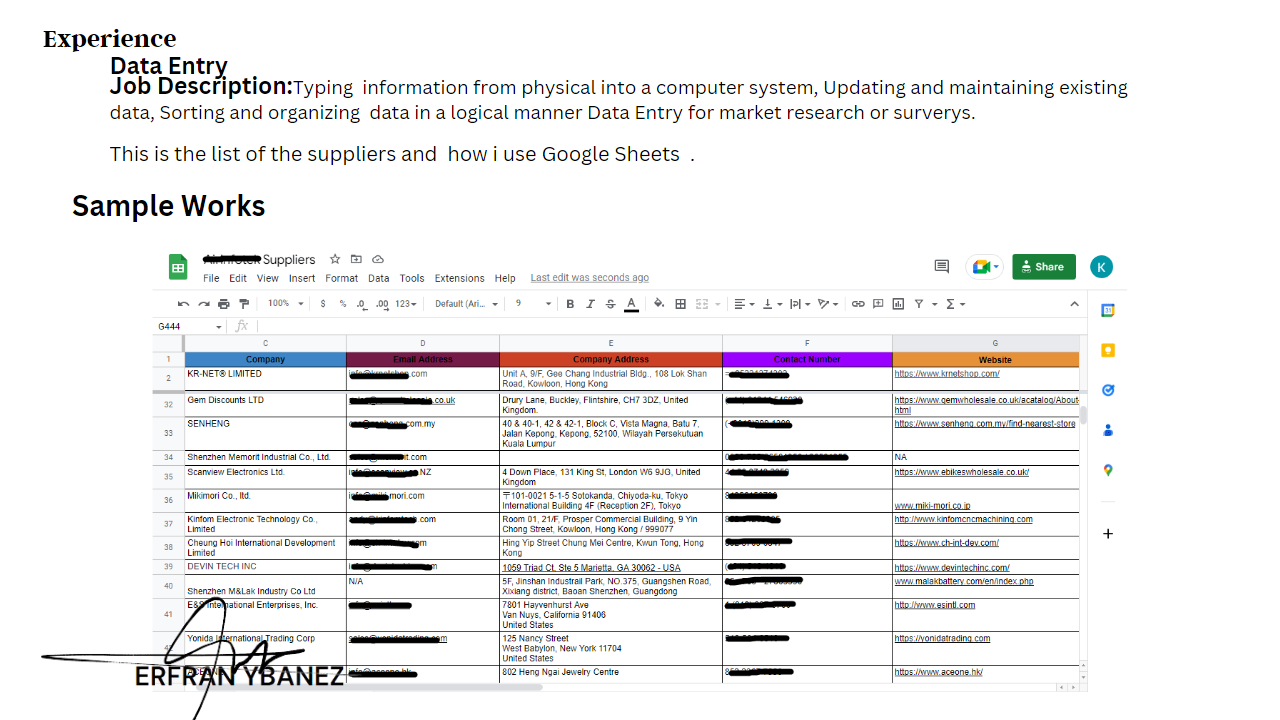Open the View menu
This screenshot has width=1280, height=720.
(267, 278)
